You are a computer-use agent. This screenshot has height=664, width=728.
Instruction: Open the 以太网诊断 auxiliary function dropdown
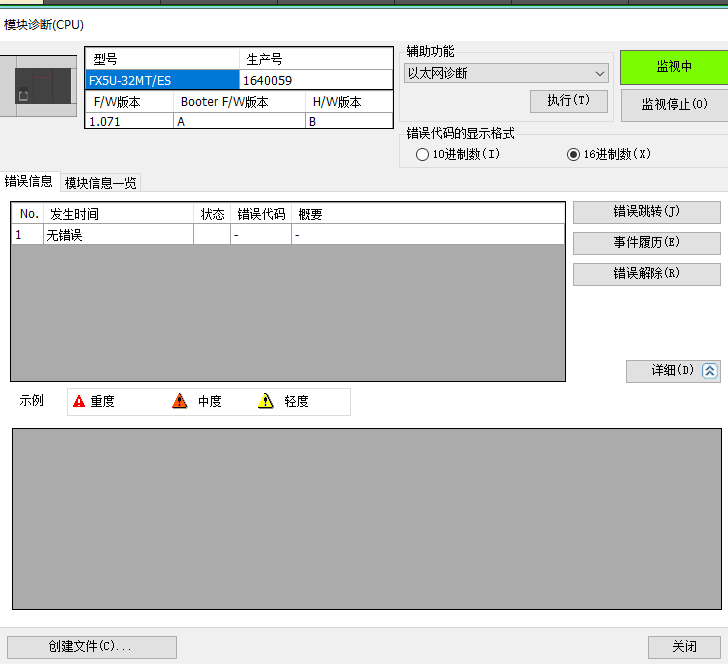[x=507, y=73]
